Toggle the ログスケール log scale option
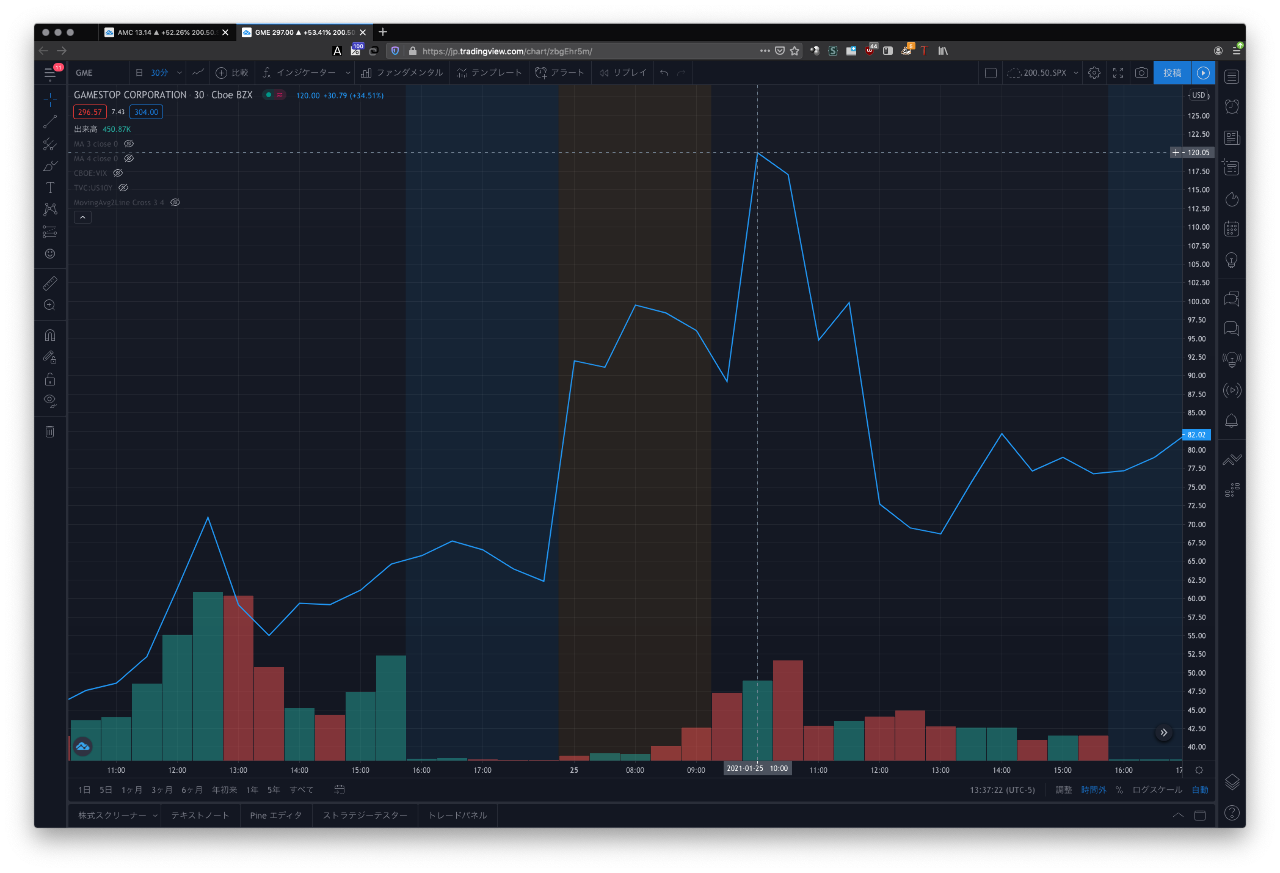The width and height of the screenshot is (1280, 873). [1156, 790]
